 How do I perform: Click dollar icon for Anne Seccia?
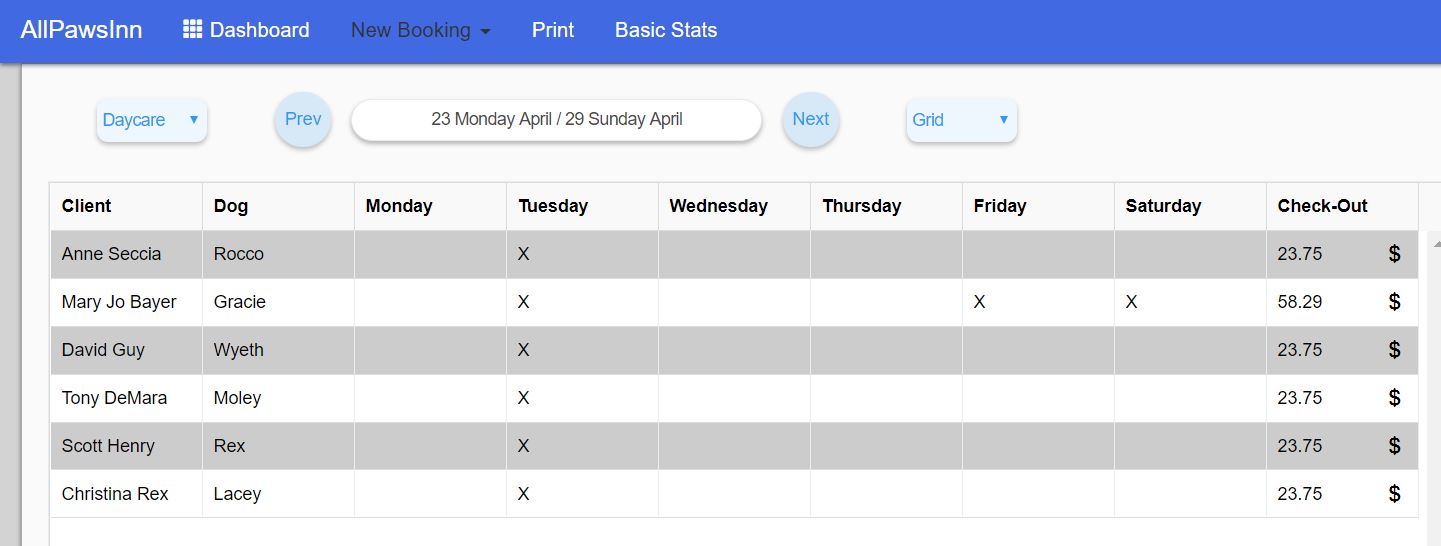pyautogui.click(x=1395, y=254)
